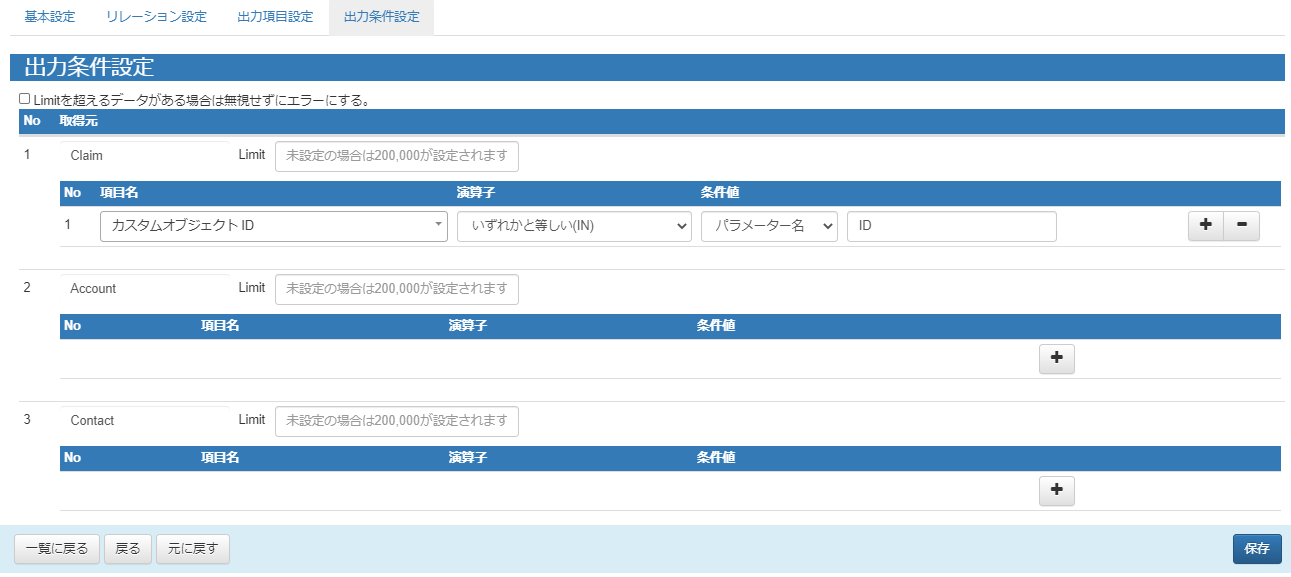Add a condition under the Contact section

pos(1057,491)
